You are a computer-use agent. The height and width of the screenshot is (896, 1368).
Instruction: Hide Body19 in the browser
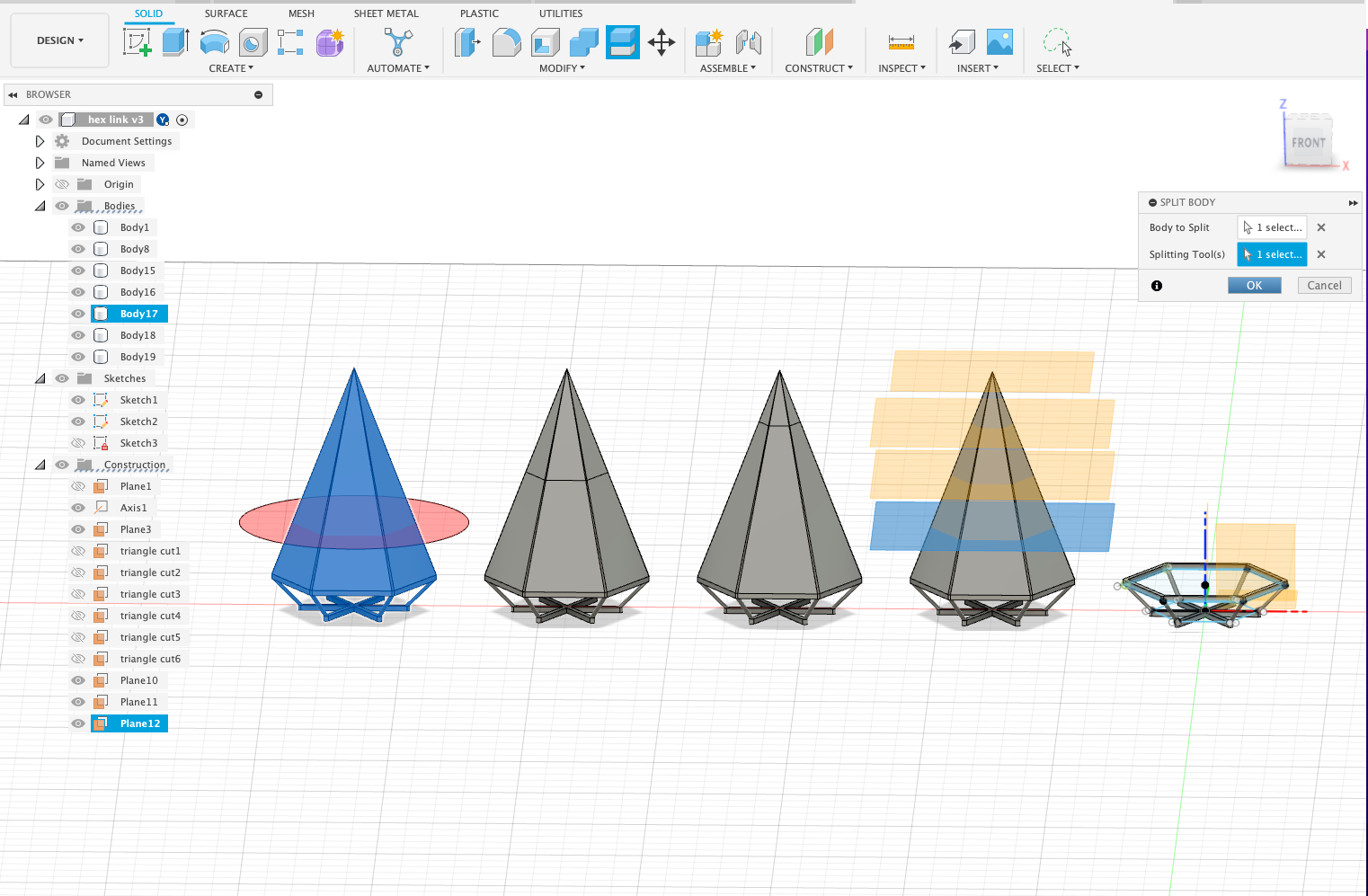pyautogui.click(x=78, y=357)
